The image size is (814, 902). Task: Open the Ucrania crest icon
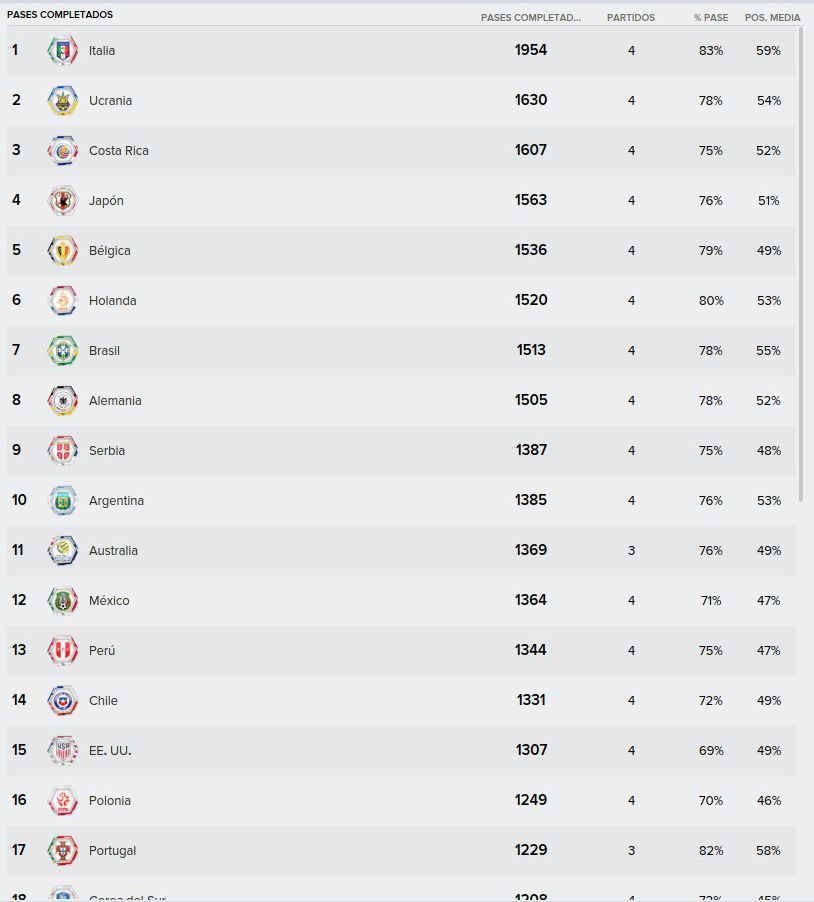(63, 101)
